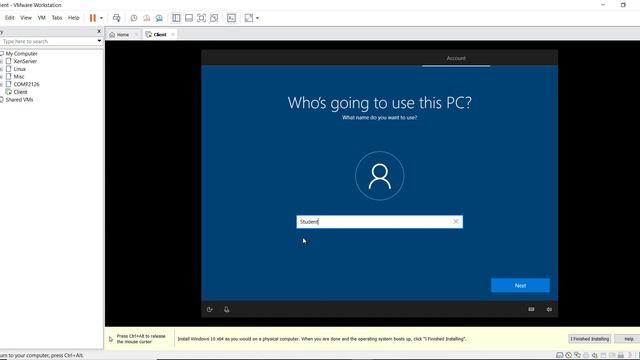Open the power options dropdown arrow
640x360 pixels.
click(x=101, y=18)
